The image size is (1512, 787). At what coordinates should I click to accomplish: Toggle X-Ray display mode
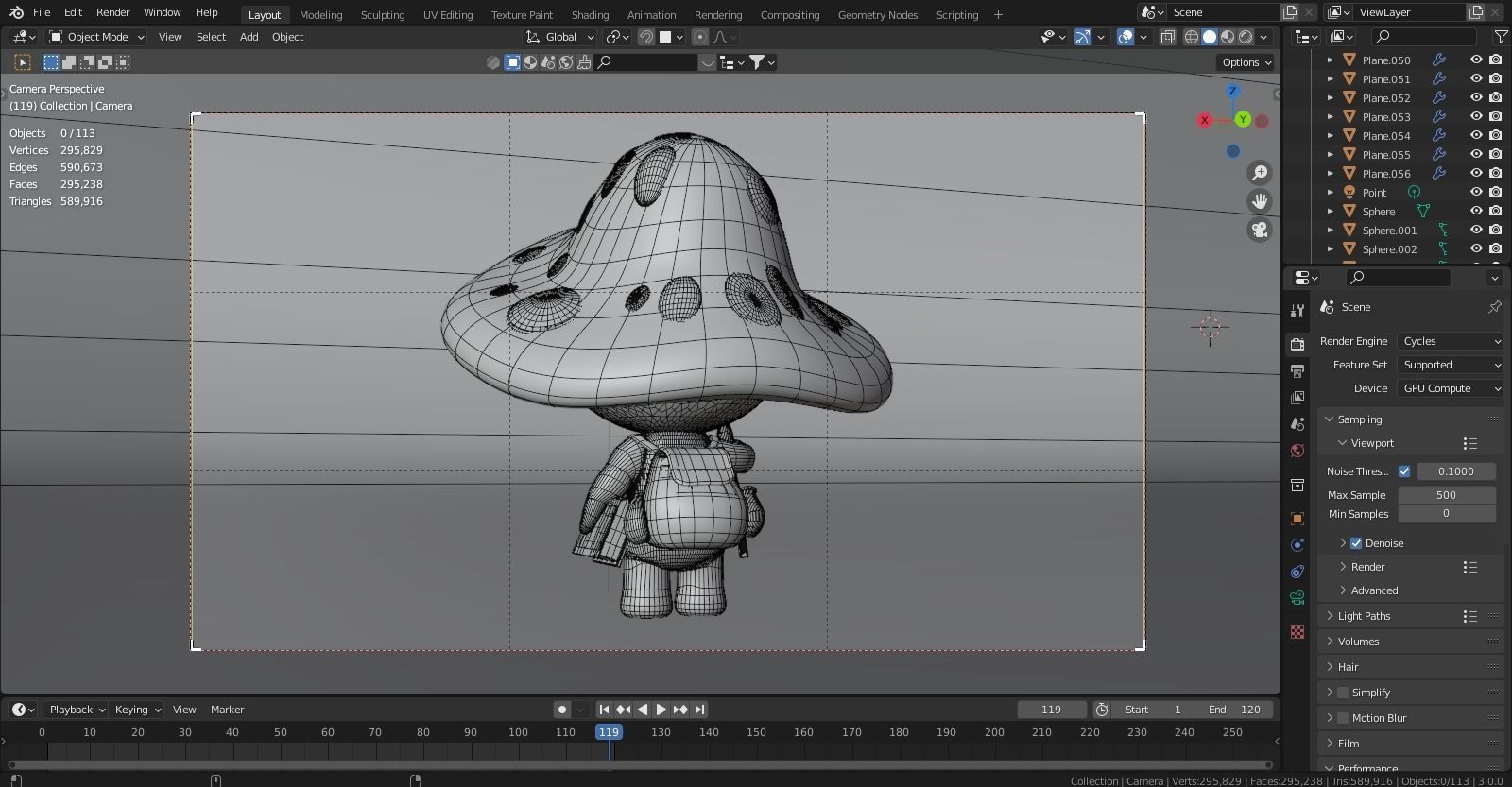click(x=1168, y=37)
